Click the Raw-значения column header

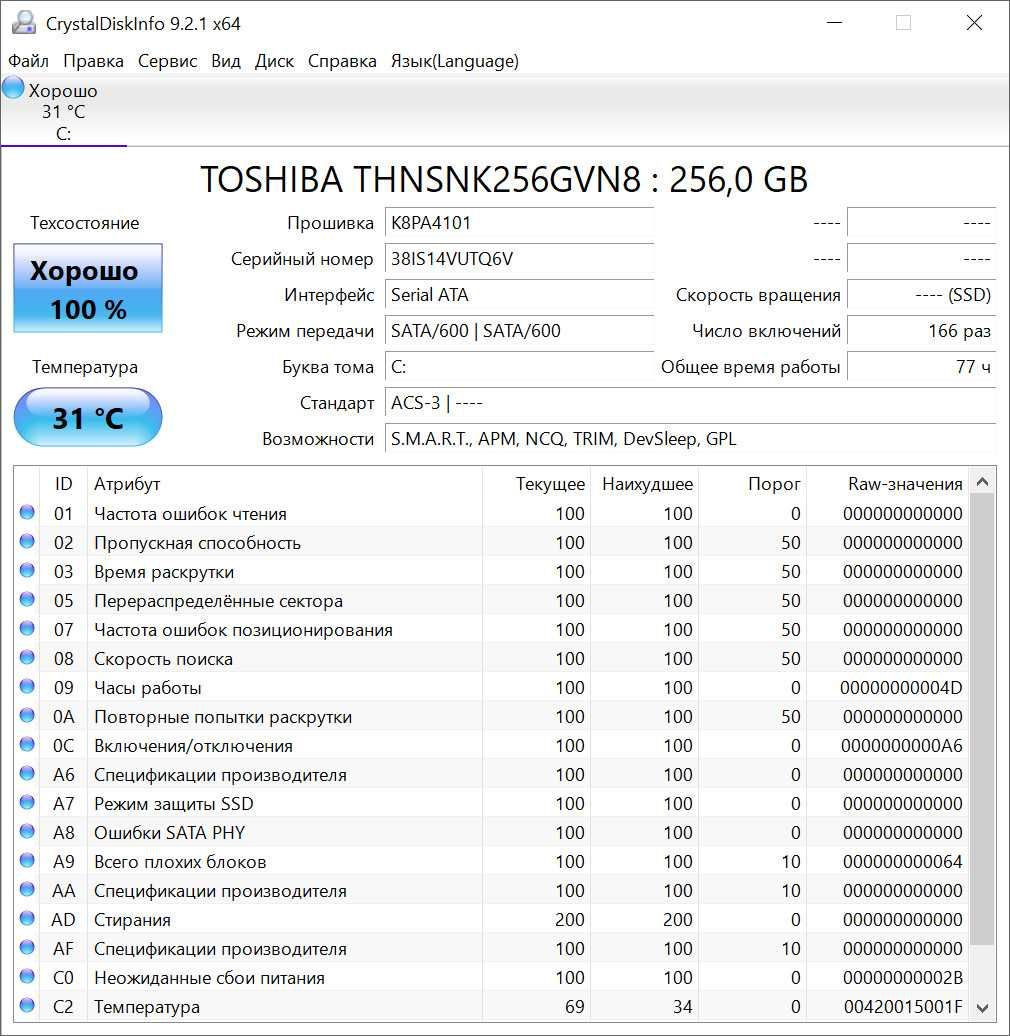[888, 484]
